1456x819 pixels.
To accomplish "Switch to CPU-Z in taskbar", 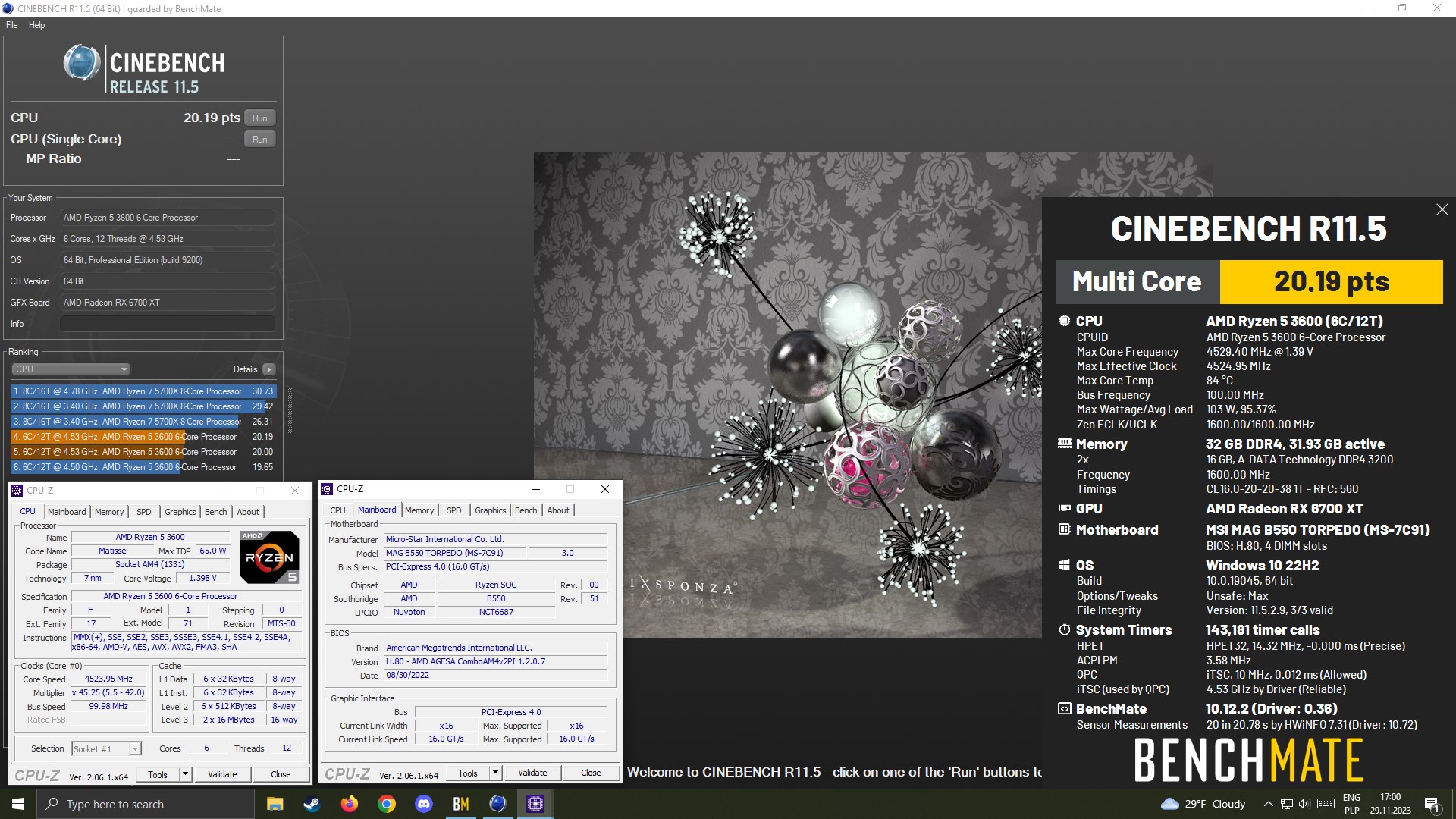I will [535, 804].
